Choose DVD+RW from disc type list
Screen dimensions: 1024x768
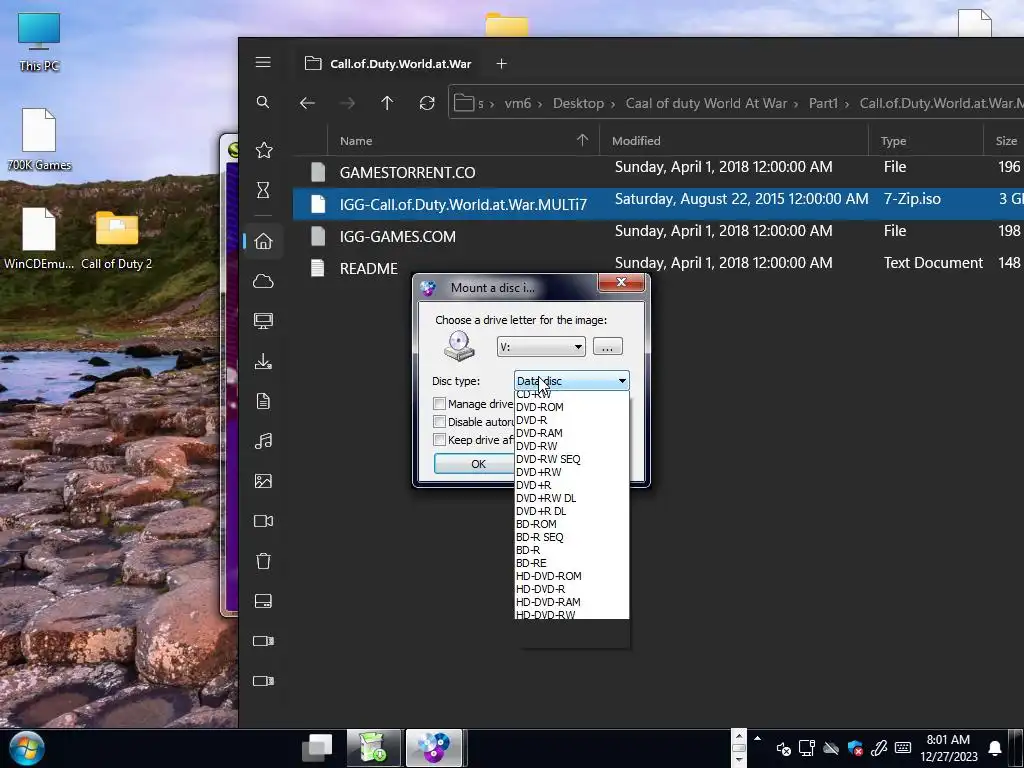[571, 472]
